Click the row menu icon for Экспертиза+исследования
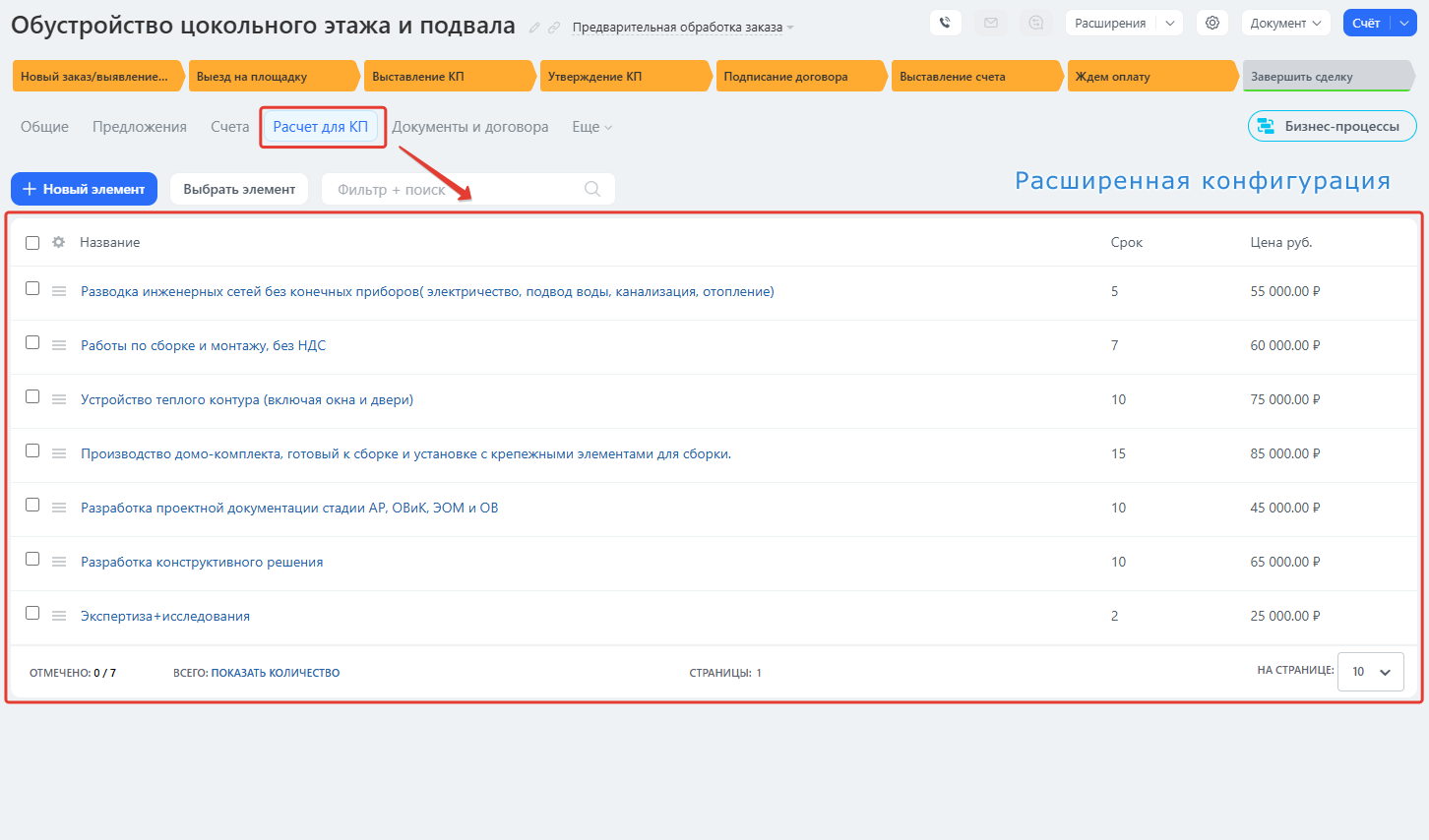The image size is (1429, 840). coord(59,616)
